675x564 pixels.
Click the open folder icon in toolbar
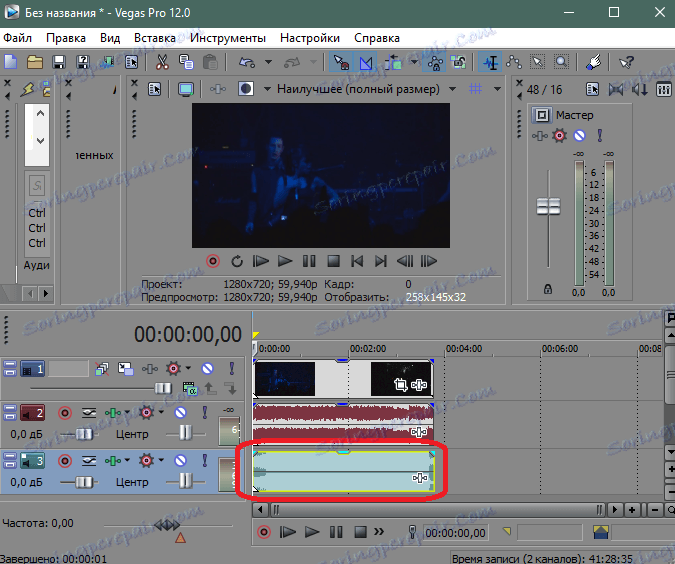point(35,62)
